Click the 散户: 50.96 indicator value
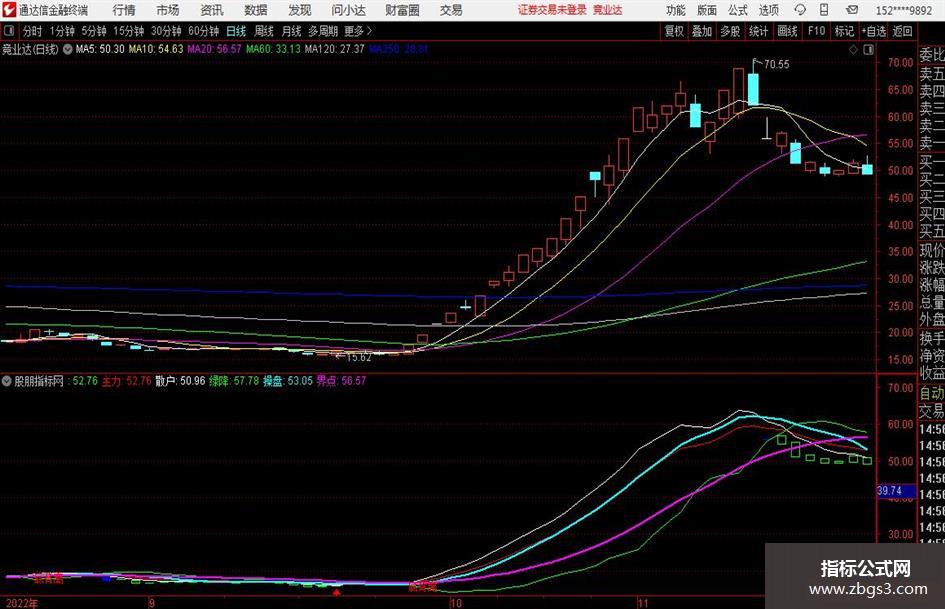The image size is (945, 609). point(180,381)
